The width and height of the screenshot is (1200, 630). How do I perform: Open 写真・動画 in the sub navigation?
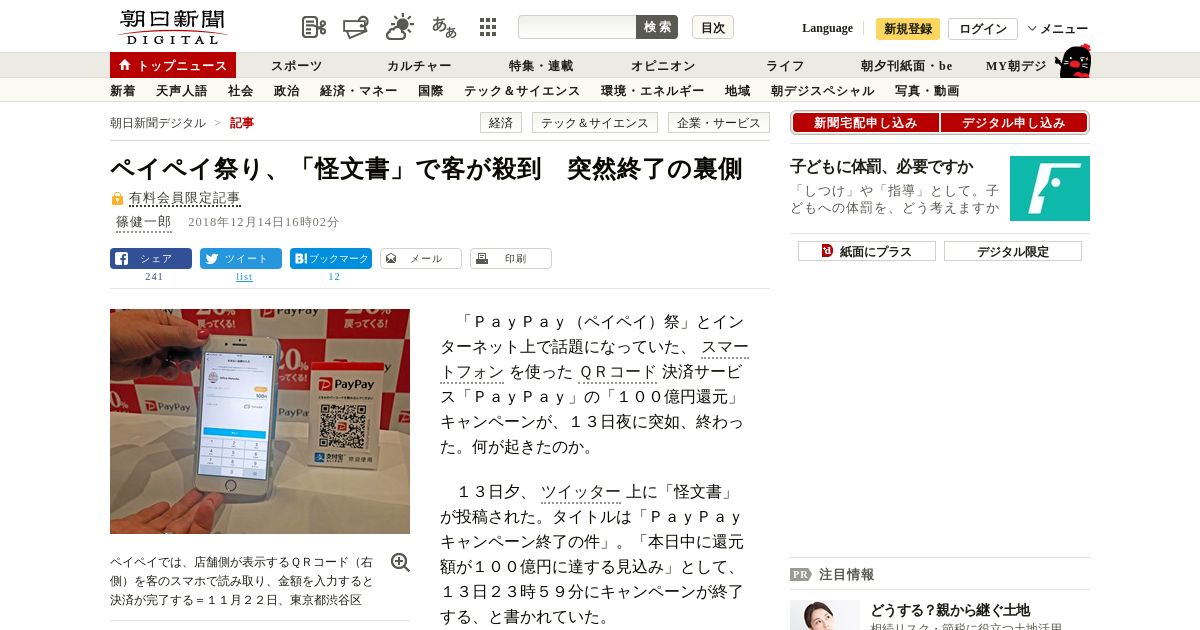(x=927, y=91)
